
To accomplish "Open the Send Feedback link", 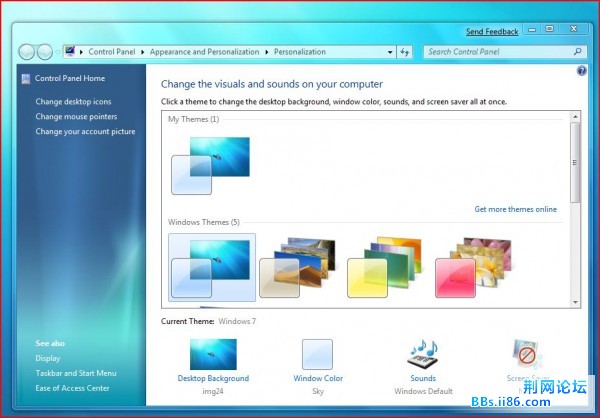I will [x=492, y=31].
